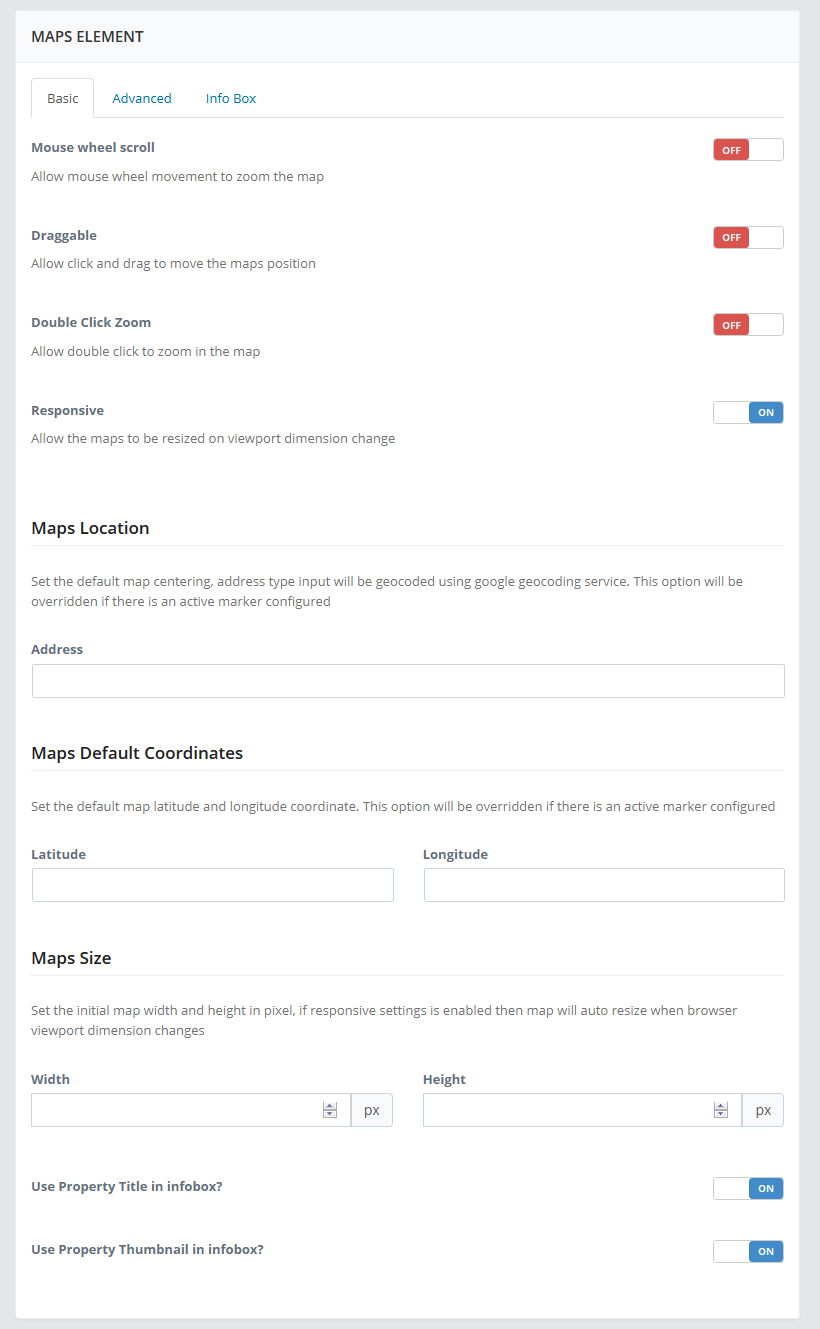Click the px unit label beside Height

763,1110
